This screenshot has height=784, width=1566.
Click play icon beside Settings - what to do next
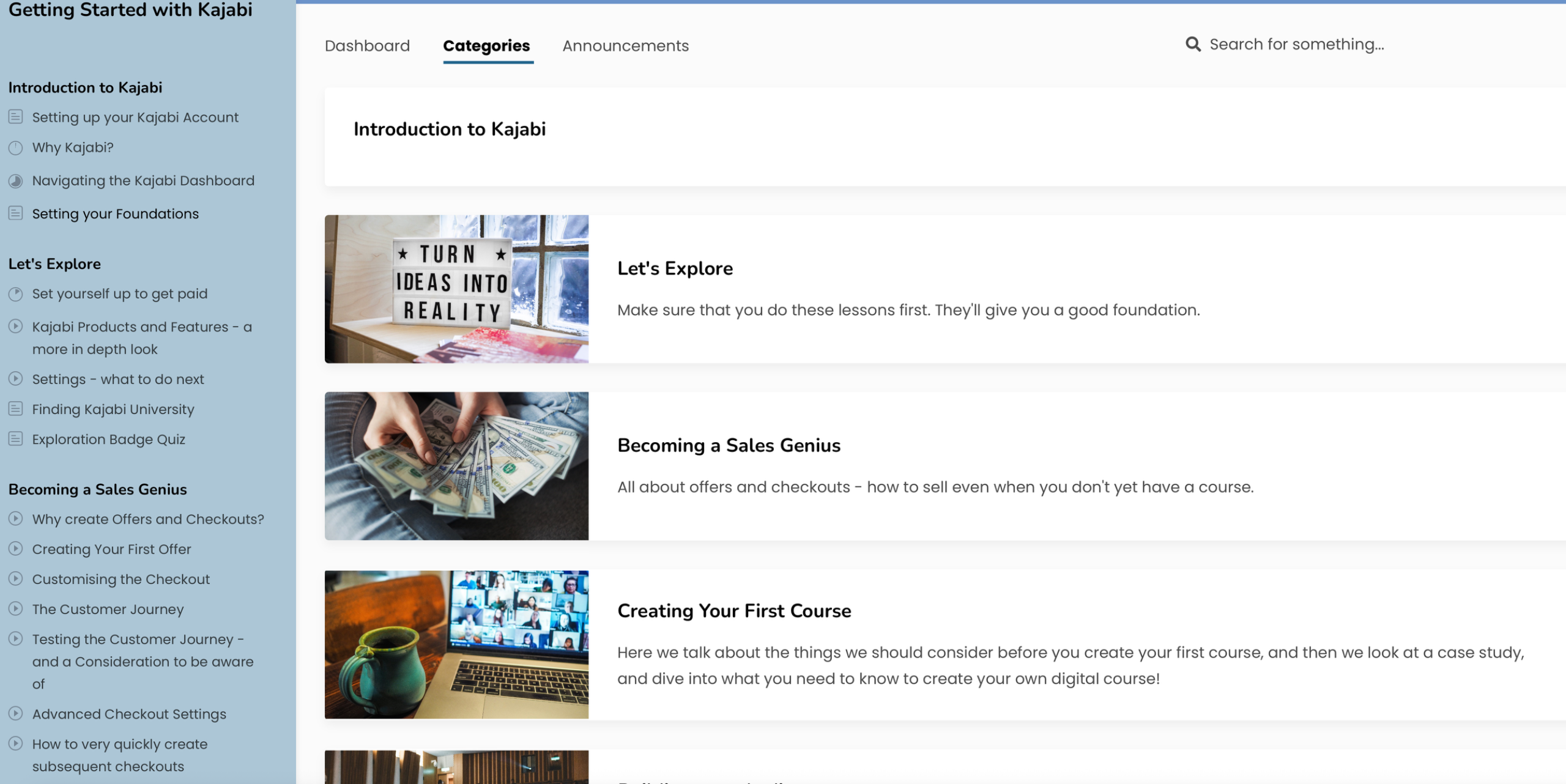16,379
